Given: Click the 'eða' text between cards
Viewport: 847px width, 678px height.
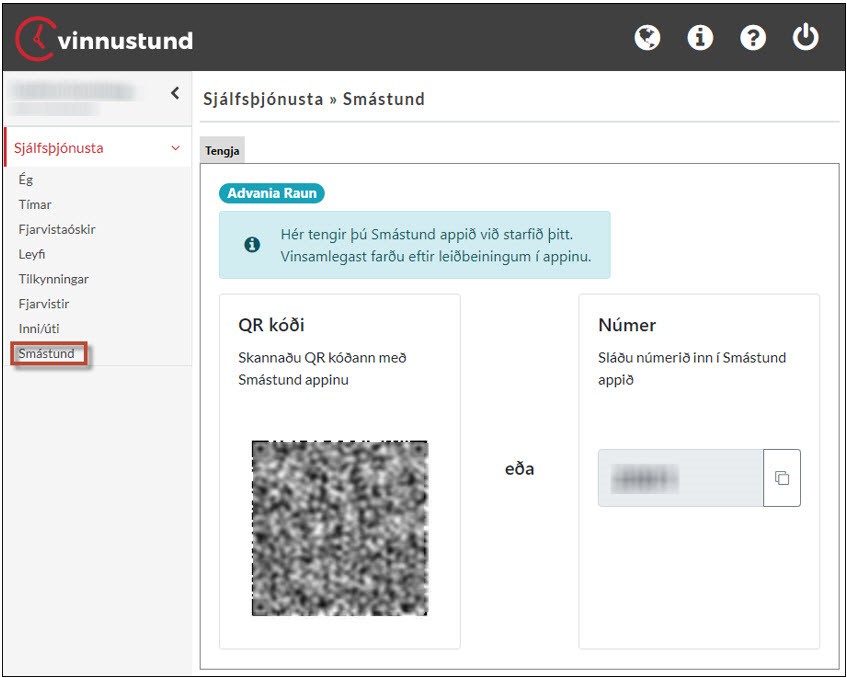Looking at the screenshot, I should (520, 469).
